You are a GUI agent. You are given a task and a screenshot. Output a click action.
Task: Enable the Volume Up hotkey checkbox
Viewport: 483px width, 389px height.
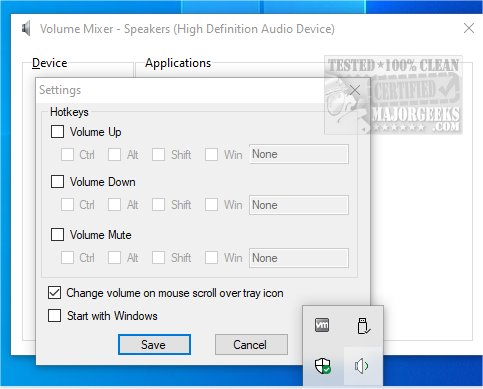coord(57,132)
